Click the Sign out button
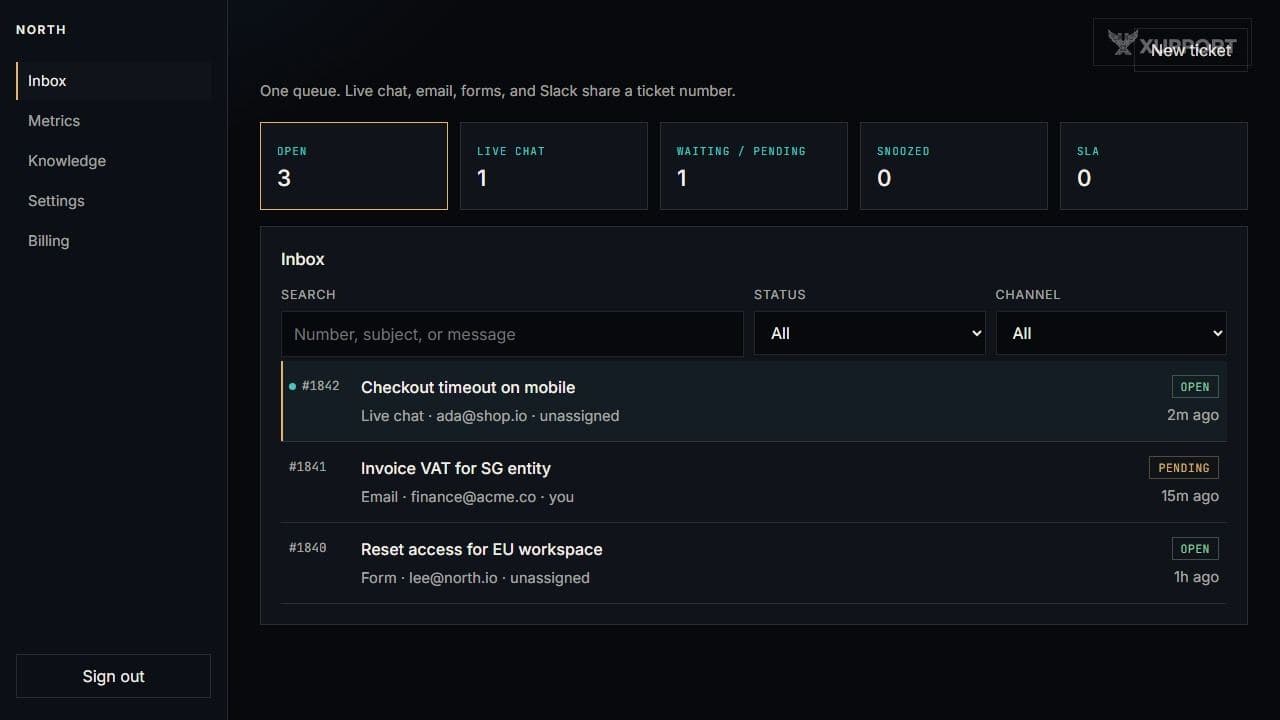This screenshot has height=720, width=1280. point(113,676)
